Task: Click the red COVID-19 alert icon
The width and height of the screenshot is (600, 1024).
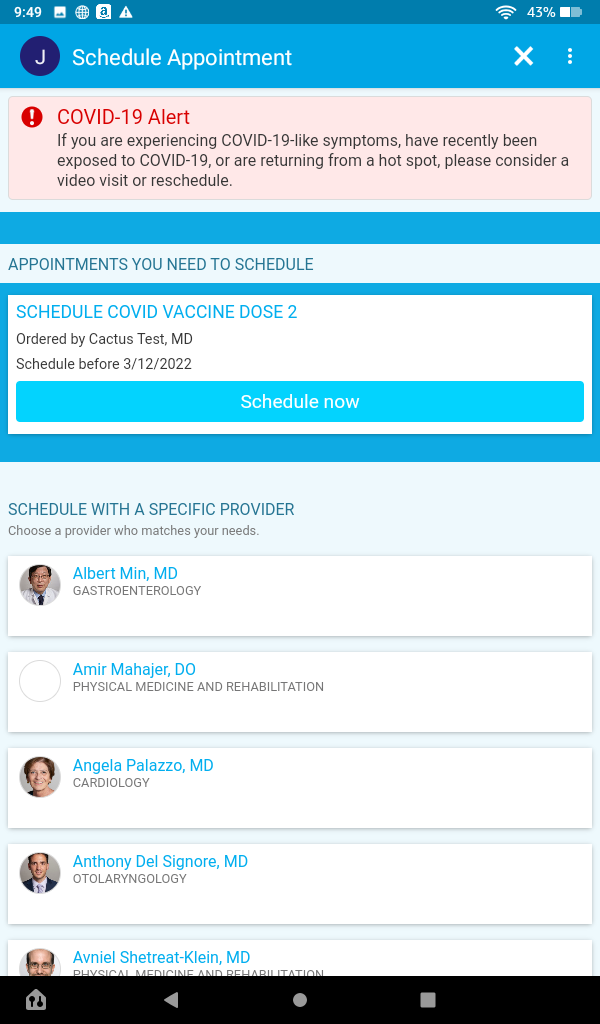Action: (x=32, y=118)
